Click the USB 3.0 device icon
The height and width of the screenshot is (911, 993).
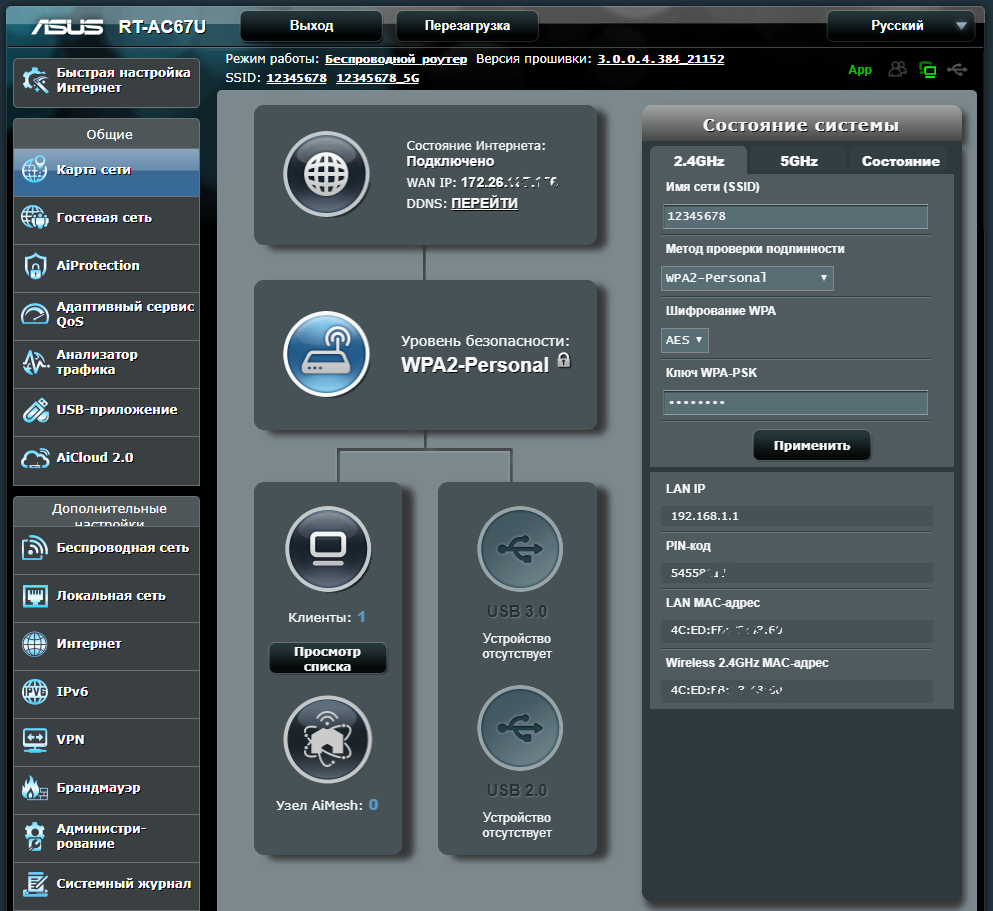(x=519, y=549)
